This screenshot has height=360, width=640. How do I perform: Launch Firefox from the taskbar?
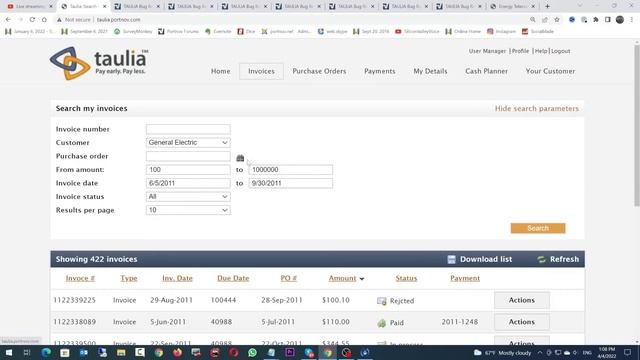pos(178,353)
